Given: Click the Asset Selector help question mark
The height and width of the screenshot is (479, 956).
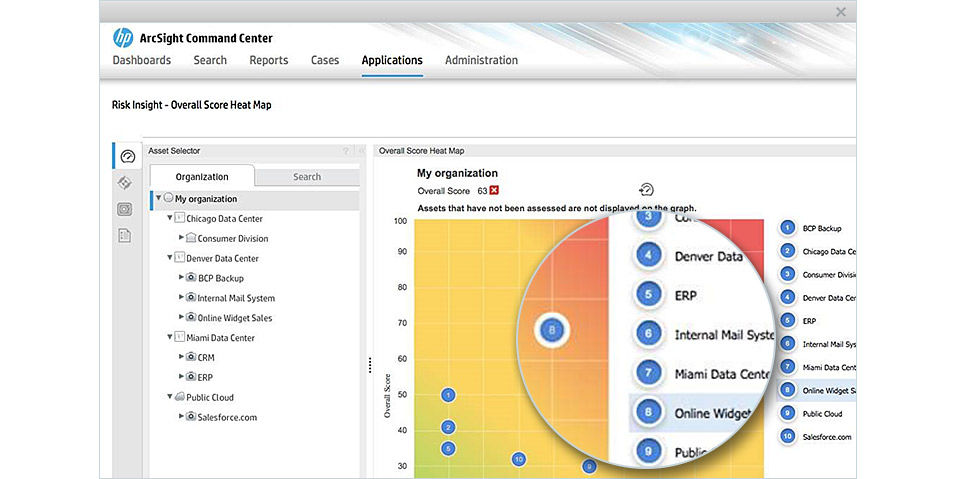Looking at the screenshot, I should point(346,151).
